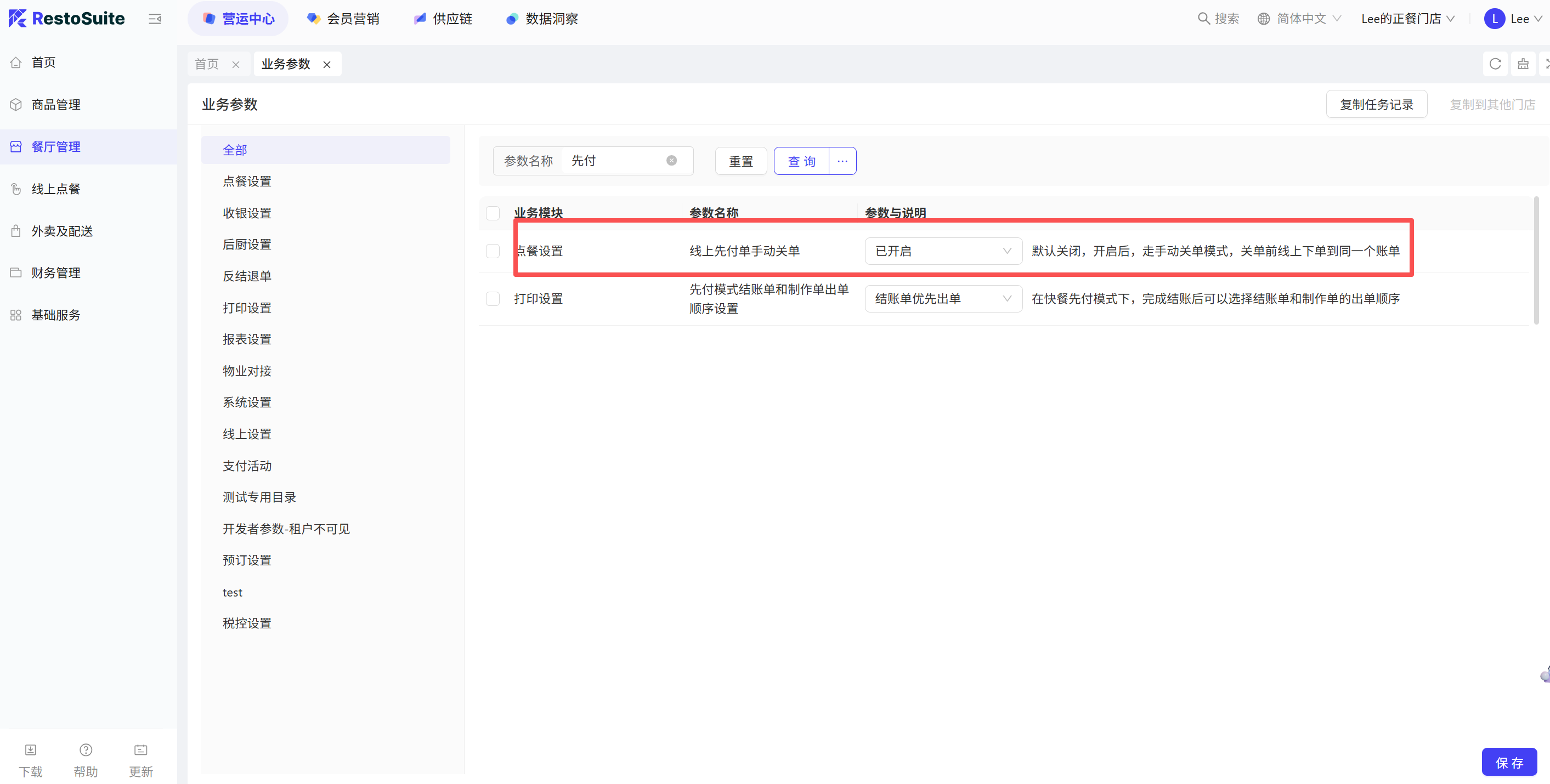Toggle the select-all header checkbox

493,213
